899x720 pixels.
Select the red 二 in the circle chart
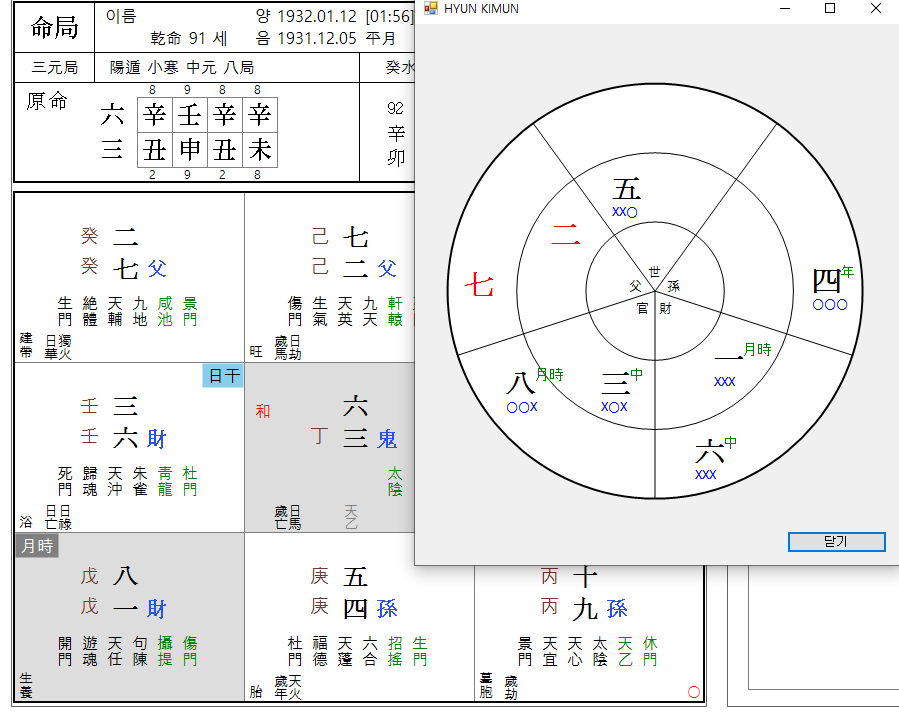pos(566,234)
